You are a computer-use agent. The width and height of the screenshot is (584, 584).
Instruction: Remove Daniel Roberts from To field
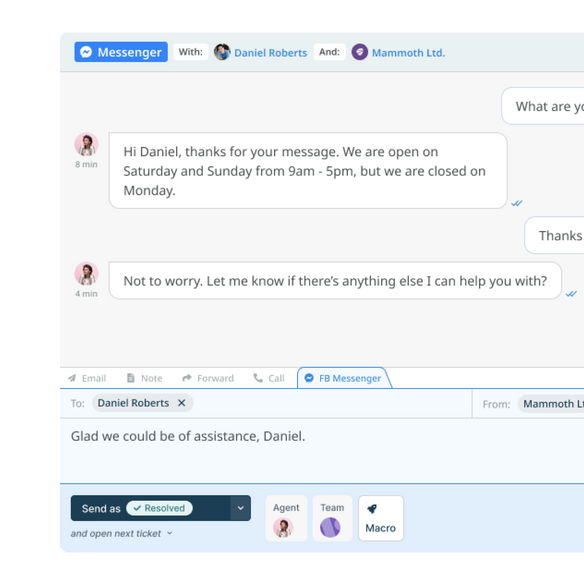(x=181, y=403)
